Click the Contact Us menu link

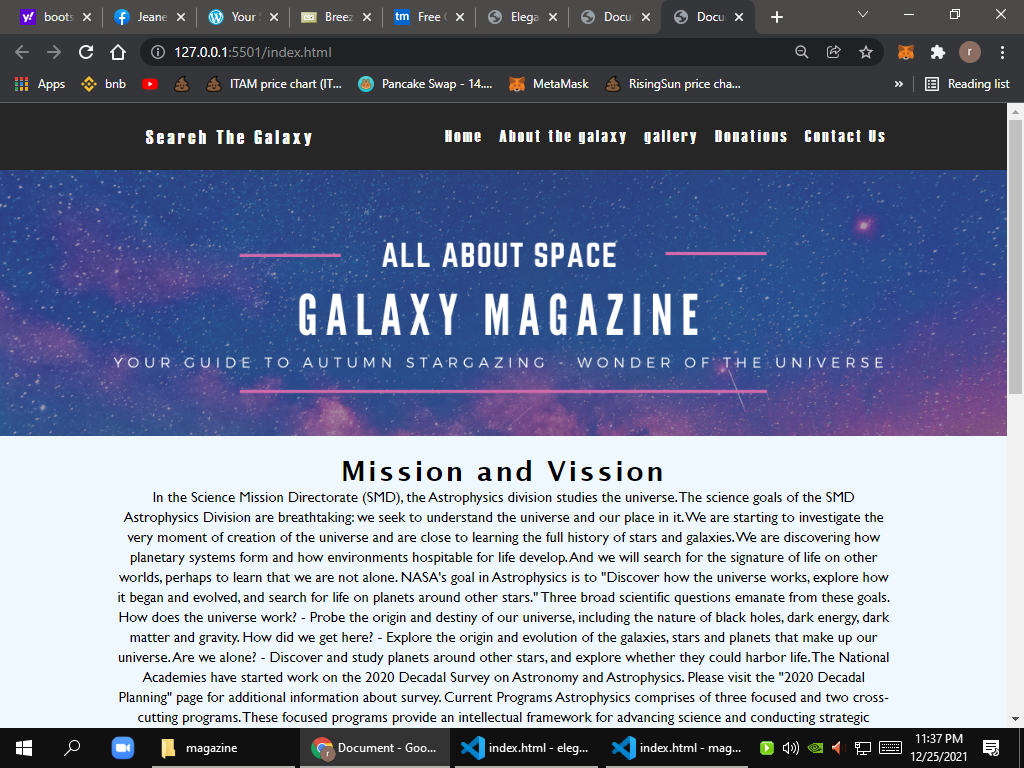point(844,136)
